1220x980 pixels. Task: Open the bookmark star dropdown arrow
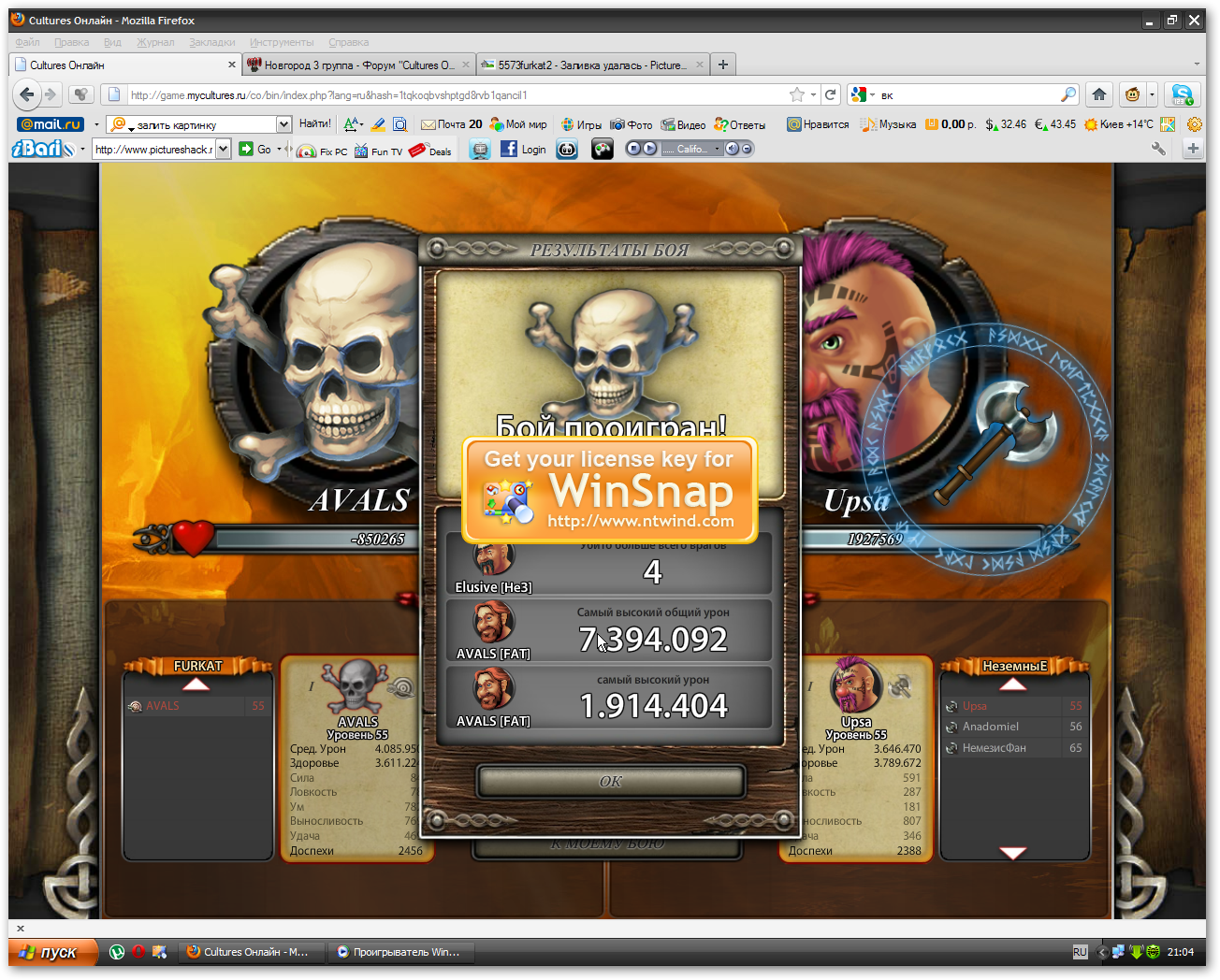tap(813, 94)
